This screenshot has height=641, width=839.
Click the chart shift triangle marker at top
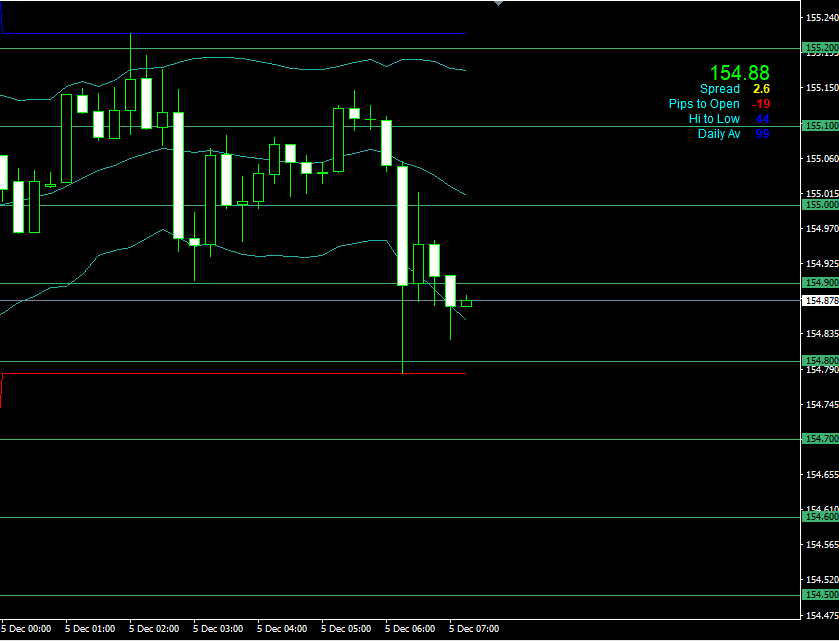pos(498,4)
